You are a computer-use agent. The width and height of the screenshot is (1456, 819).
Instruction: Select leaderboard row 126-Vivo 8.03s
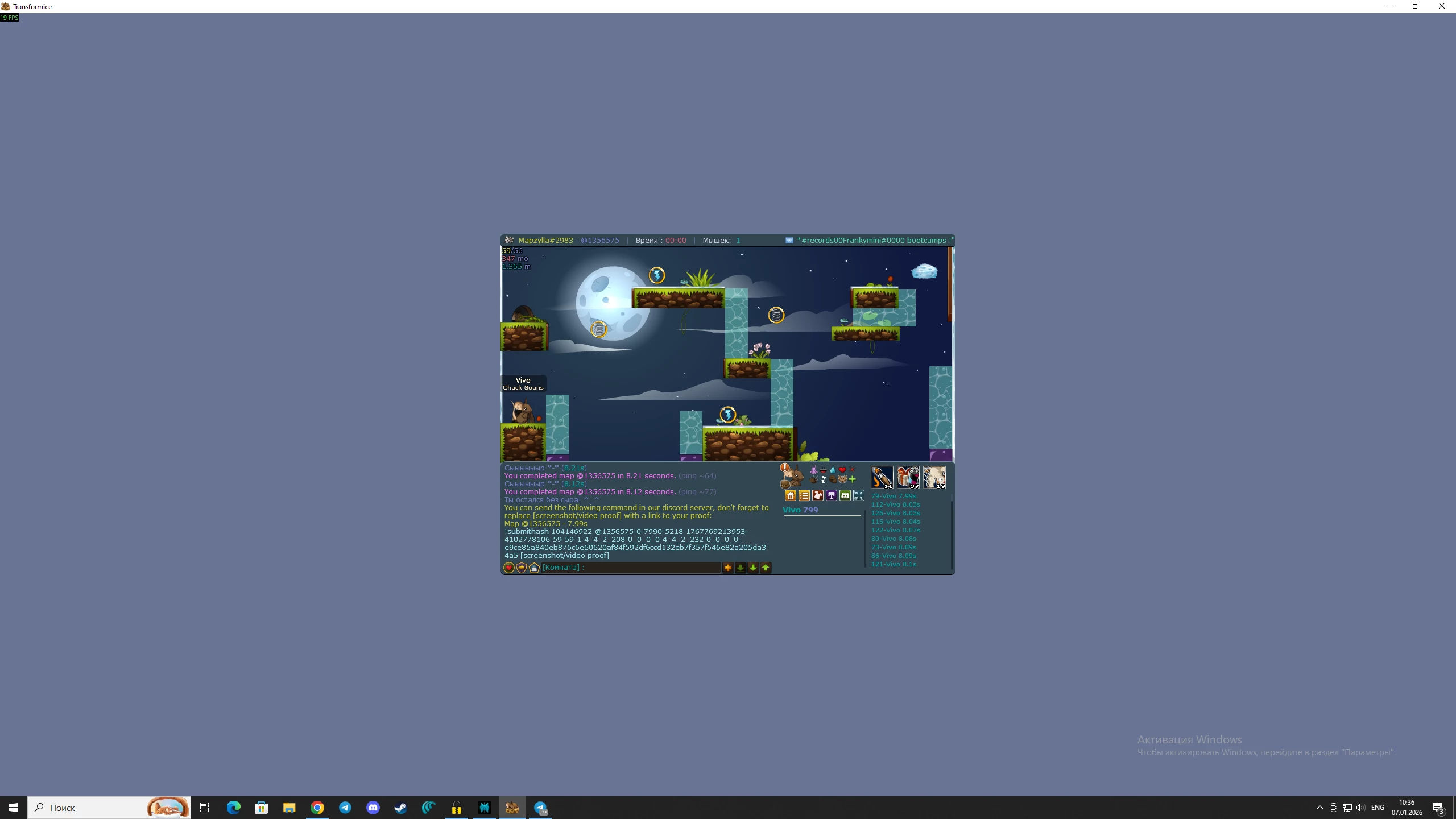pyautogui.click(x=896, y=513)
